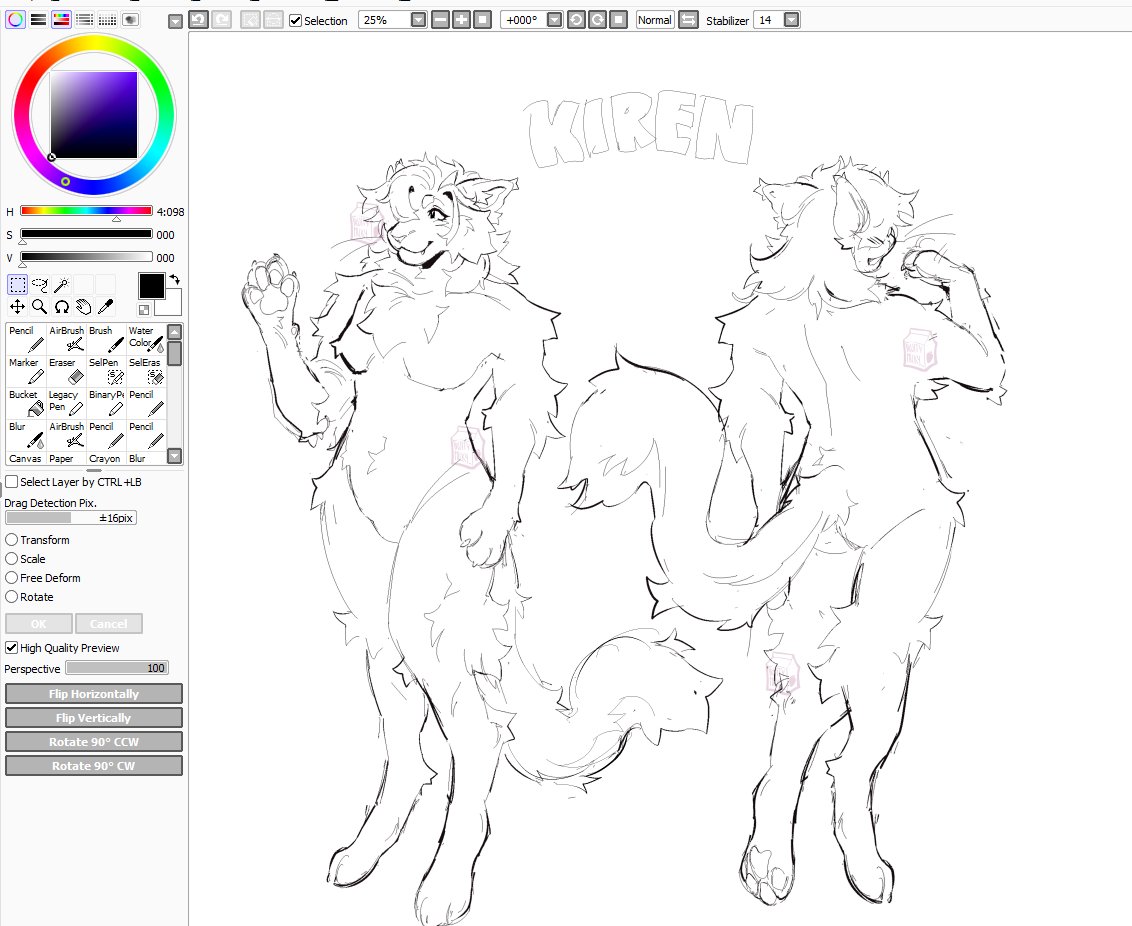Select the Eyedropper color picker tool
This screenshot has width=1132, height=926.
[x=105, y=306]
